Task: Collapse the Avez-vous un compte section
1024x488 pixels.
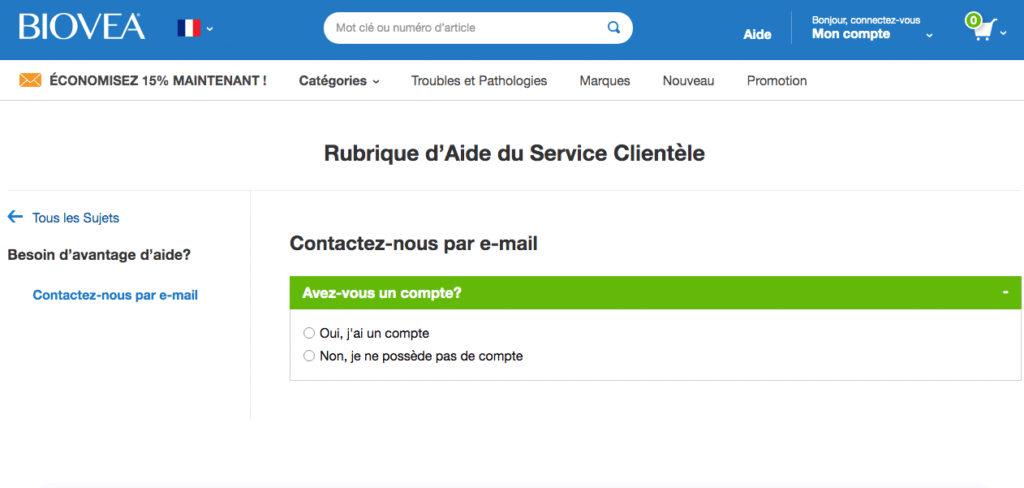Action: (x=1006, y=292)
